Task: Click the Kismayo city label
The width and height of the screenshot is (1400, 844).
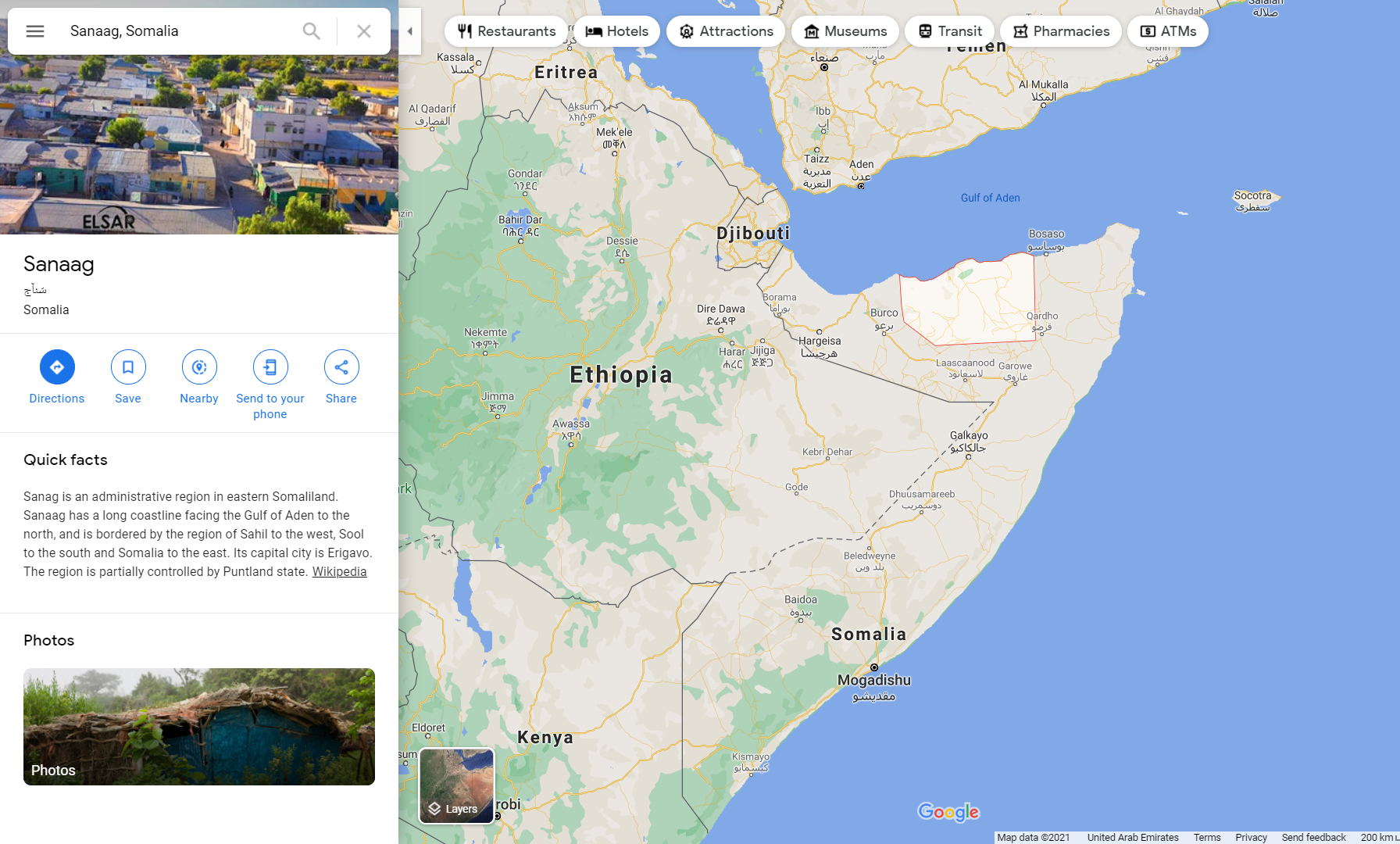Action: click(750, 756)
